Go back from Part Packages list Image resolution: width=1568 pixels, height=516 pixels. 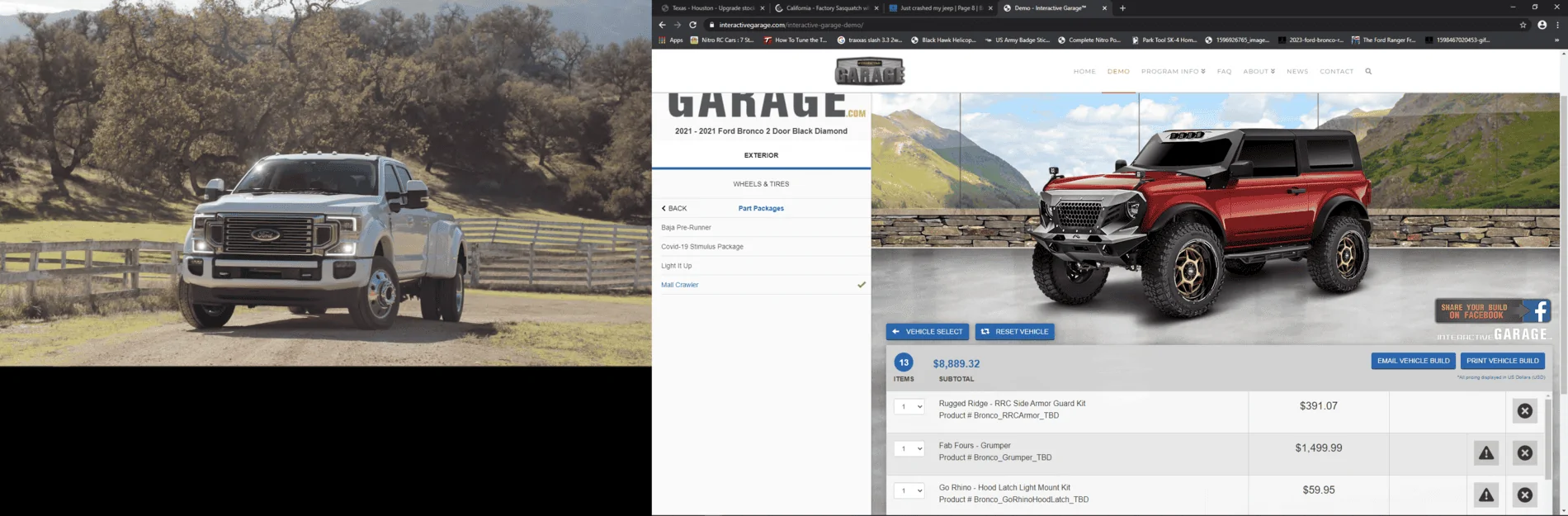pyautogui.click(x=674, y=208)
